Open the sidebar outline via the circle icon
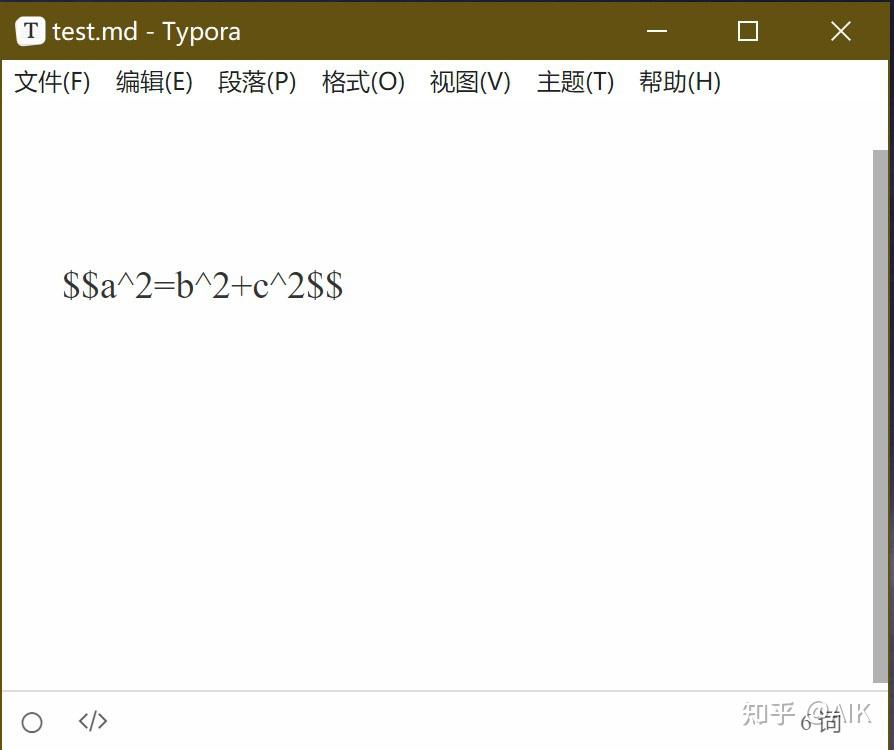Viewport: 894px width, 750px height. (32, 721)
